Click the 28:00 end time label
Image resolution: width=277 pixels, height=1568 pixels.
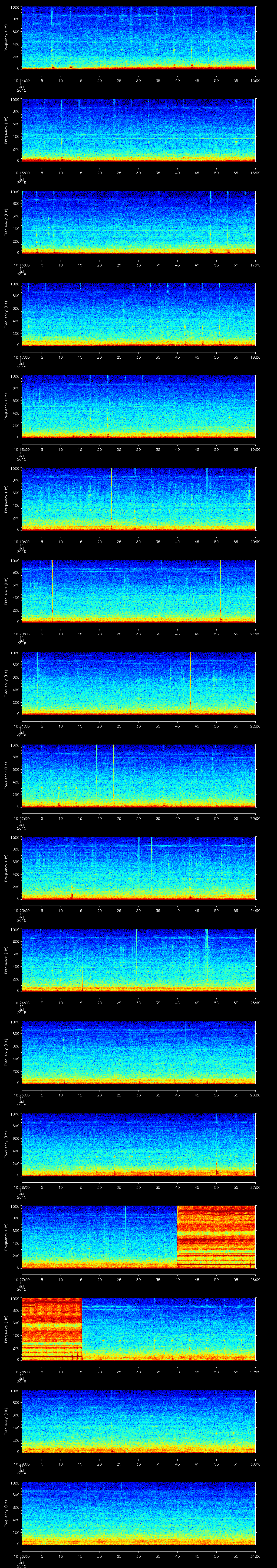[x=255, y=1279]
